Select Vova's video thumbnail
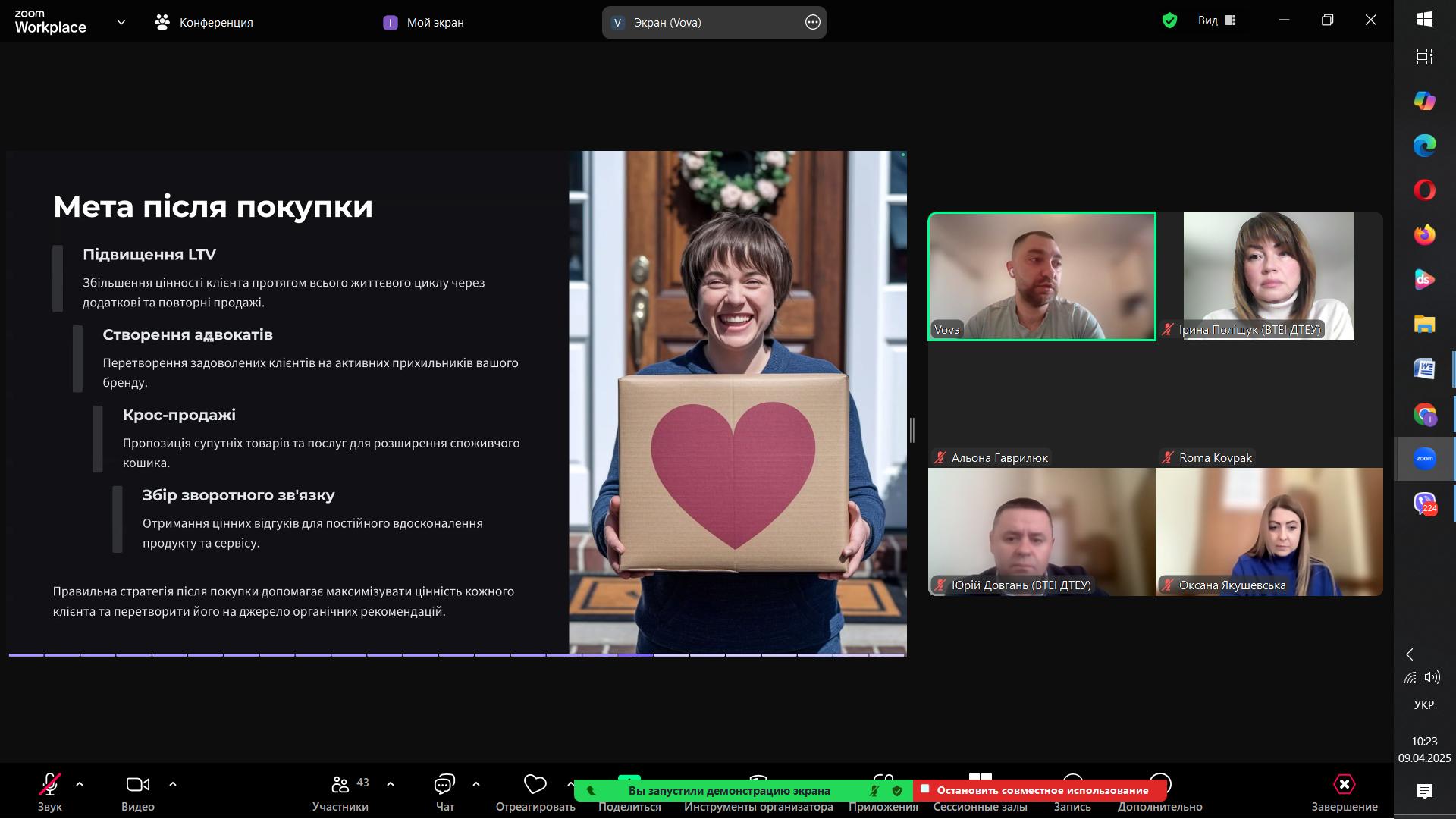Image resolution: width=1456 pixels, height=819 pixels. [x=1042, y=276]
